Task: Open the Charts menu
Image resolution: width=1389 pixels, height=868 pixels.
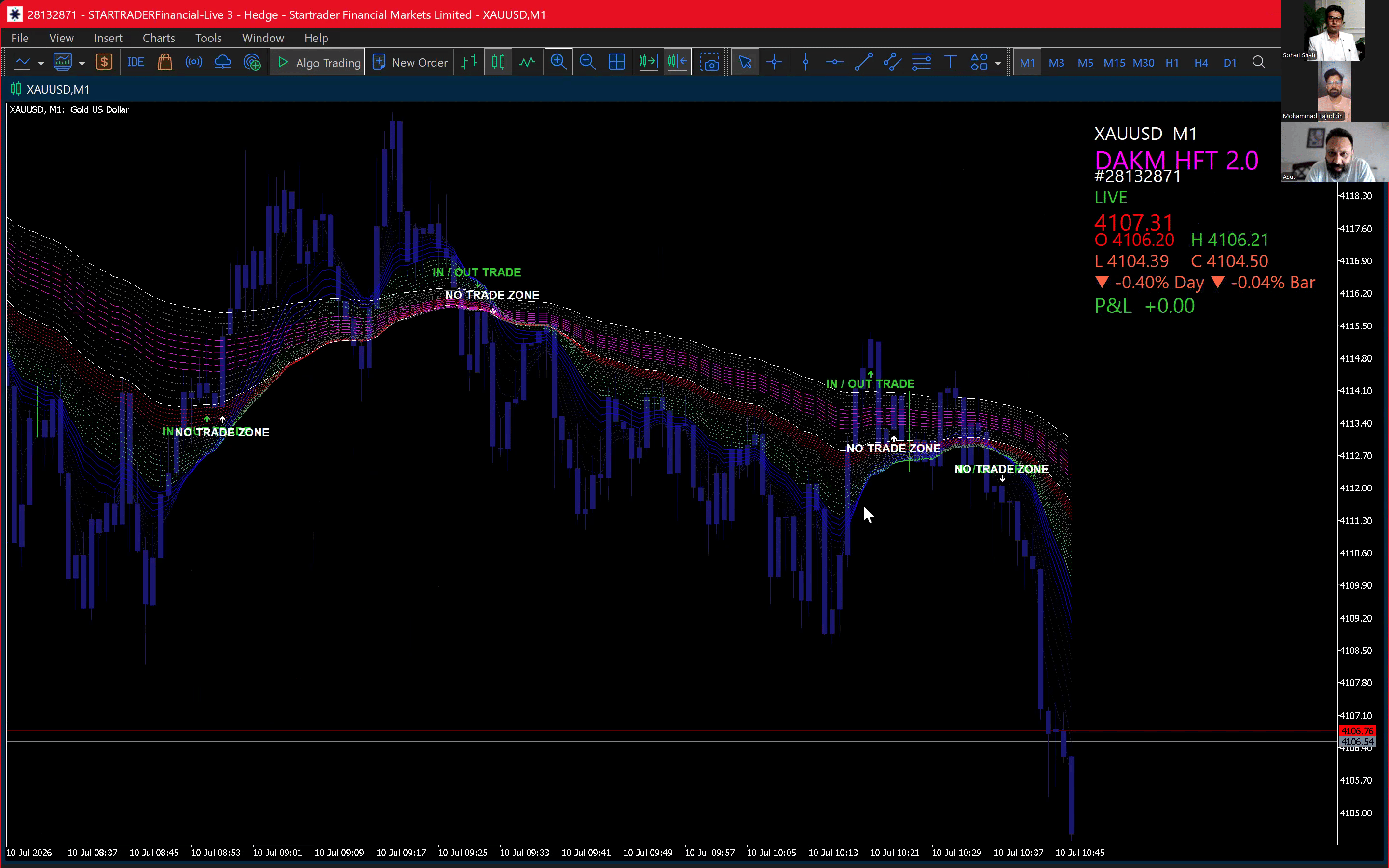Action: coord(158,38)
